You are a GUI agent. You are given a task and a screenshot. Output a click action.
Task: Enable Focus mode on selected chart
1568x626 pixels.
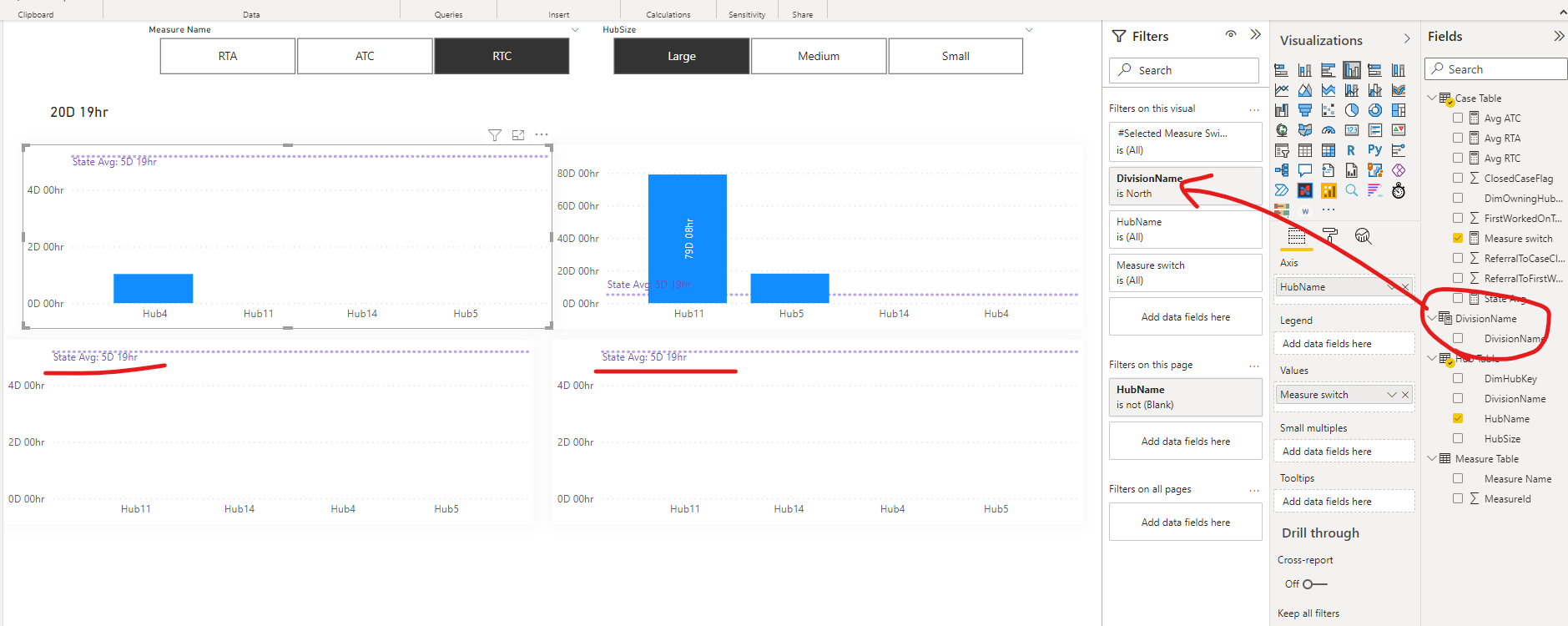tap(518, 134)
